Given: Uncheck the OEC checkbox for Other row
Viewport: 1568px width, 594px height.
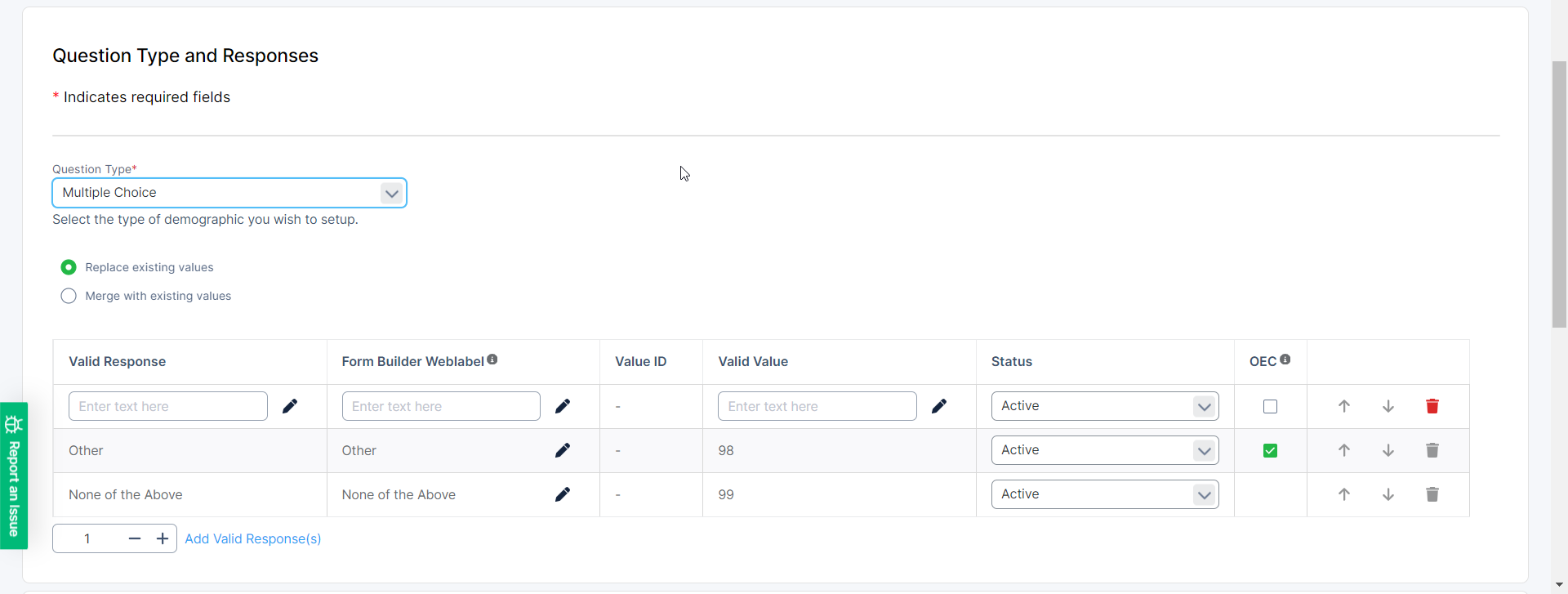Looking at the screenshot, I should [x=1270, y=450].
